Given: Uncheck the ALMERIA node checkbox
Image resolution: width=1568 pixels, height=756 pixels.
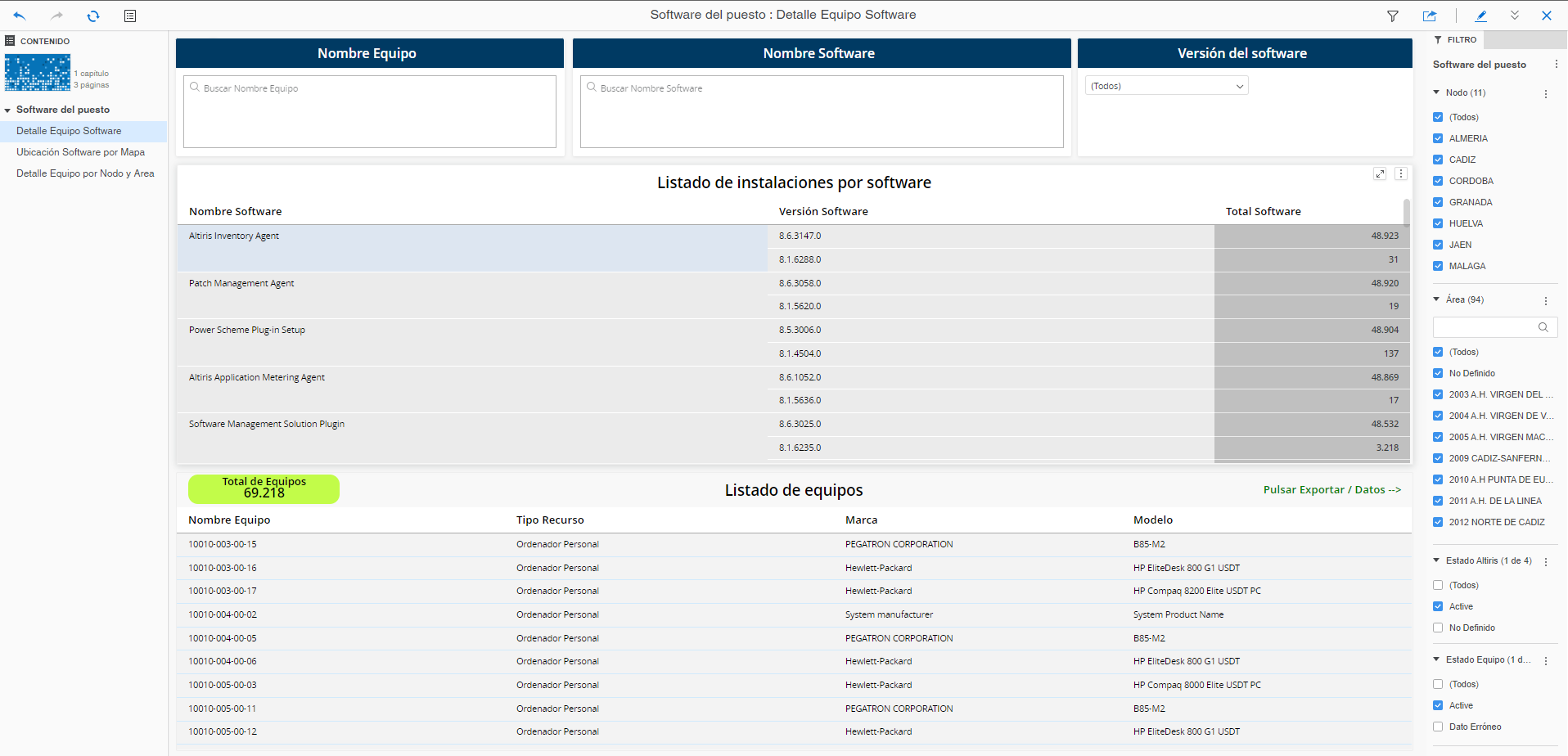Looking at the screenshot, I should (1438, 138).
